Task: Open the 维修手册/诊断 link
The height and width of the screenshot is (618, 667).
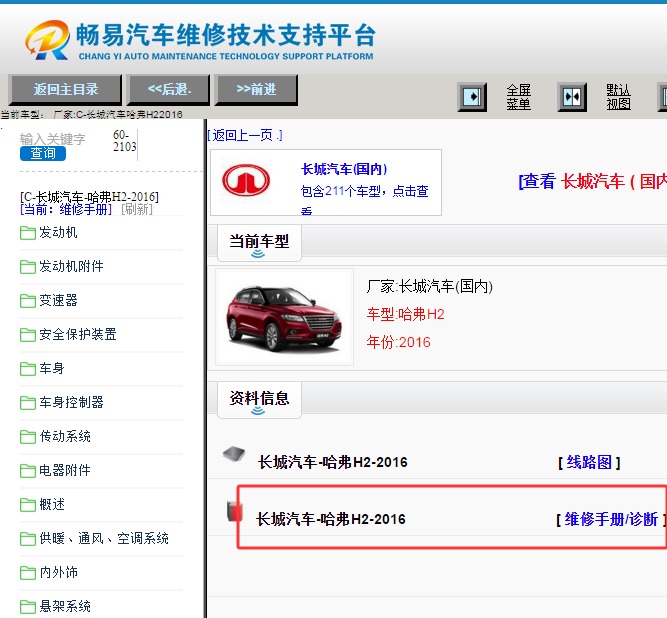Action: 611,519
